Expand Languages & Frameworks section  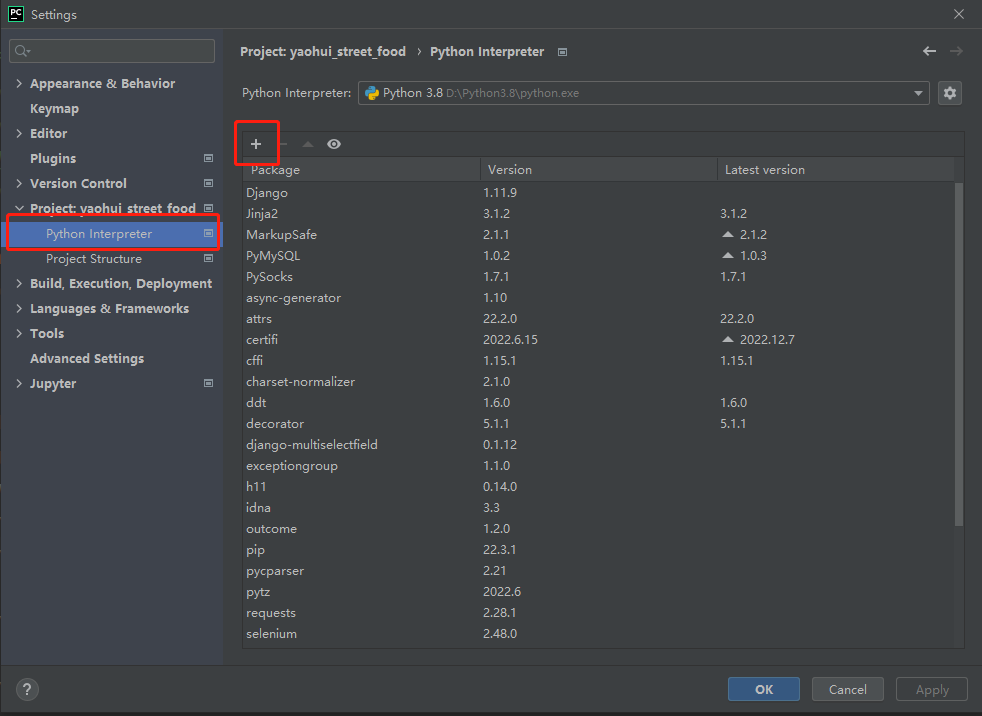point(19,308)
